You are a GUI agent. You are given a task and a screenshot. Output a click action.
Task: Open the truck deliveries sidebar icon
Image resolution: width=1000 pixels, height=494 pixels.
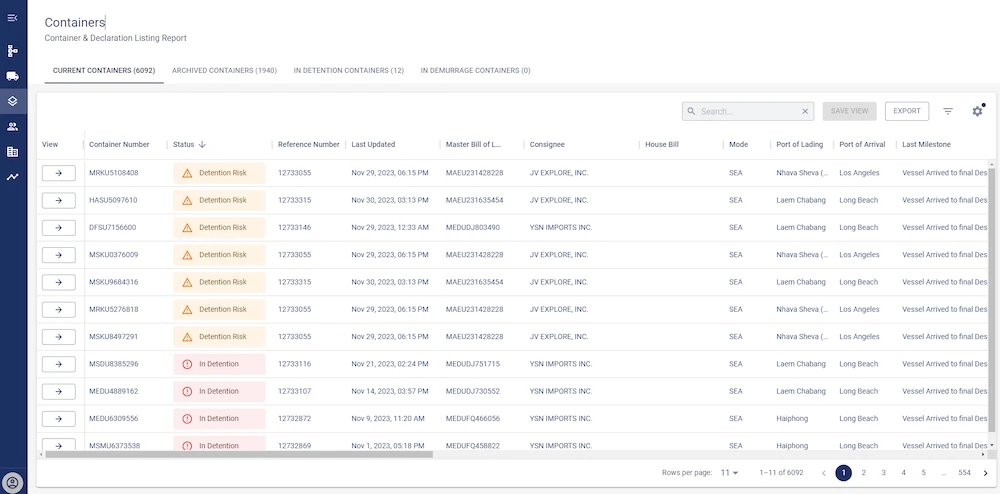point(12,76)
